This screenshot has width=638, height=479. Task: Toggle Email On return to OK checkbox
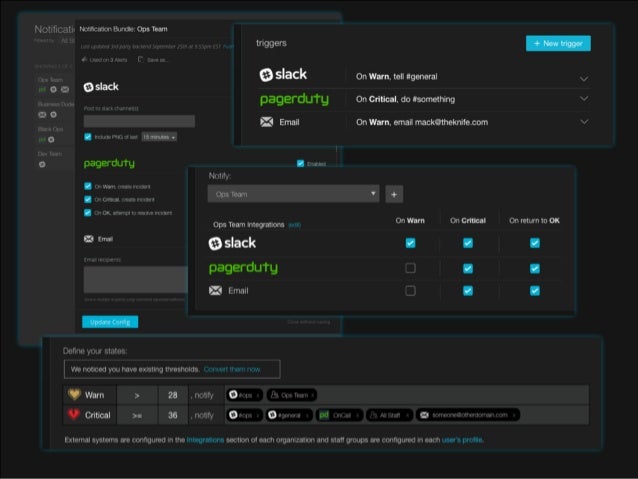pos(535,291)
